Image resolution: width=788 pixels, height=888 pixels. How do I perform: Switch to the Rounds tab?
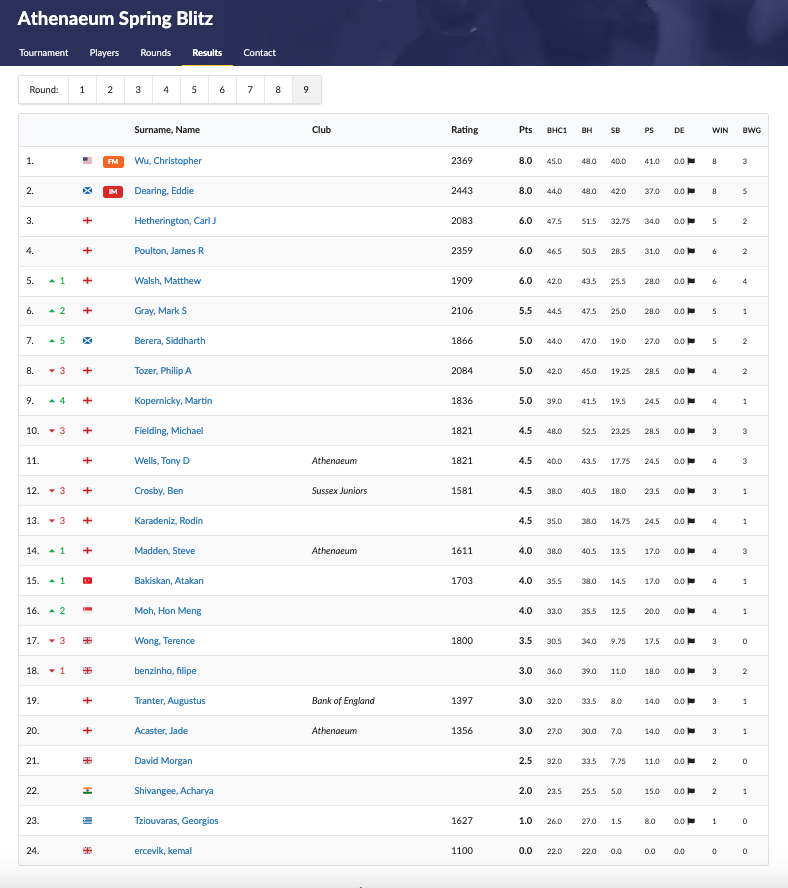point(156,53)
